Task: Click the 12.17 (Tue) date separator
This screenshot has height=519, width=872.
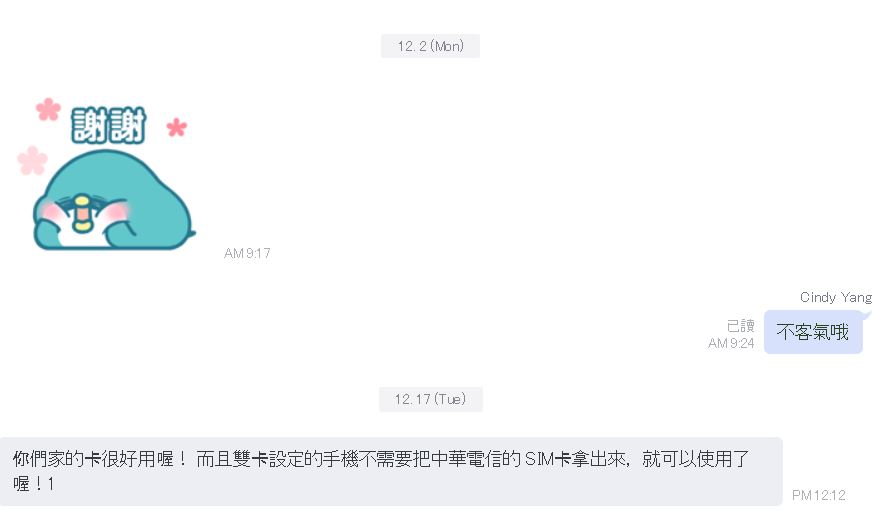Action: [430, 399]
